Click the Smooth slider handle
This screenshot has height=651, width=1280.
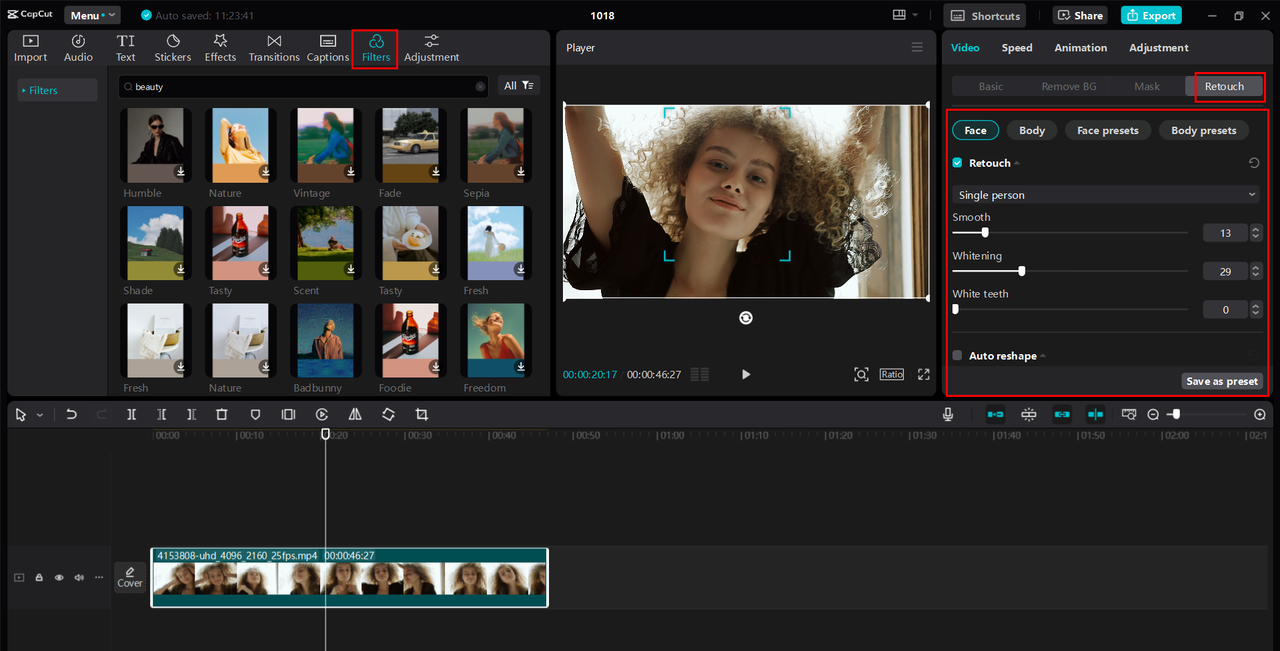[985, 232]
